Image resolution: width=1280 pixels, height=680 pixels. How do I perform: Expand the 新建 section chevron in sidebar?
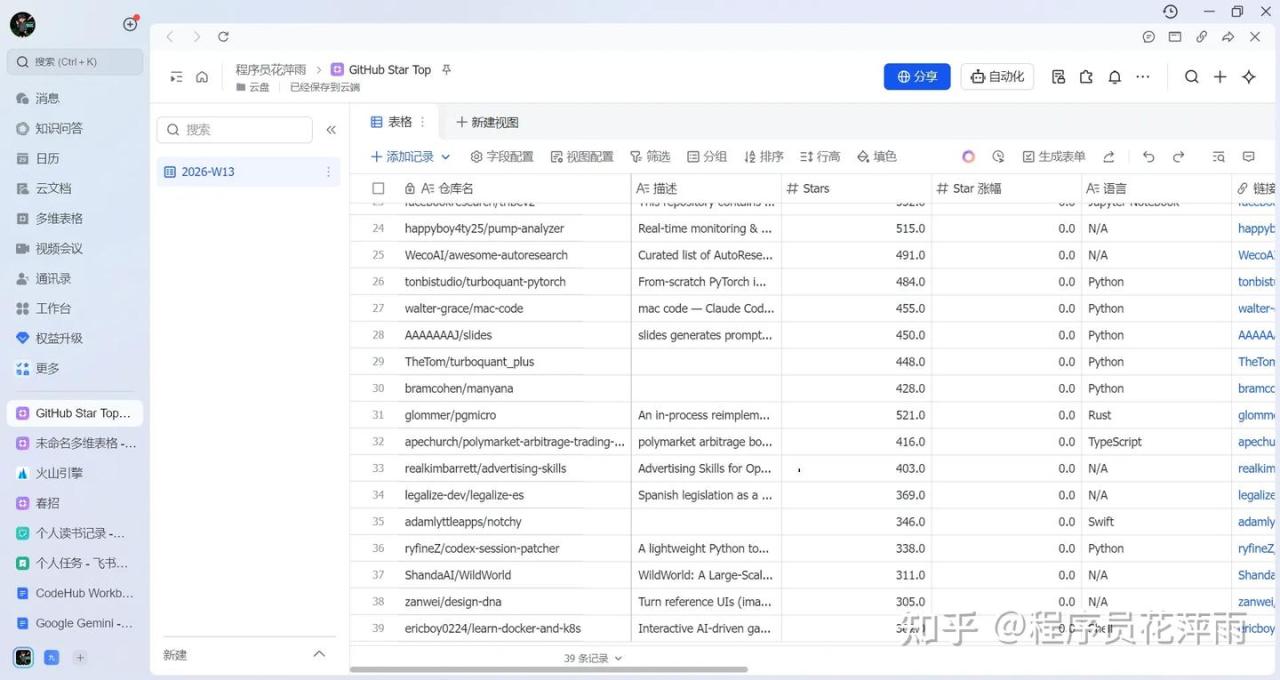point(319,654)
